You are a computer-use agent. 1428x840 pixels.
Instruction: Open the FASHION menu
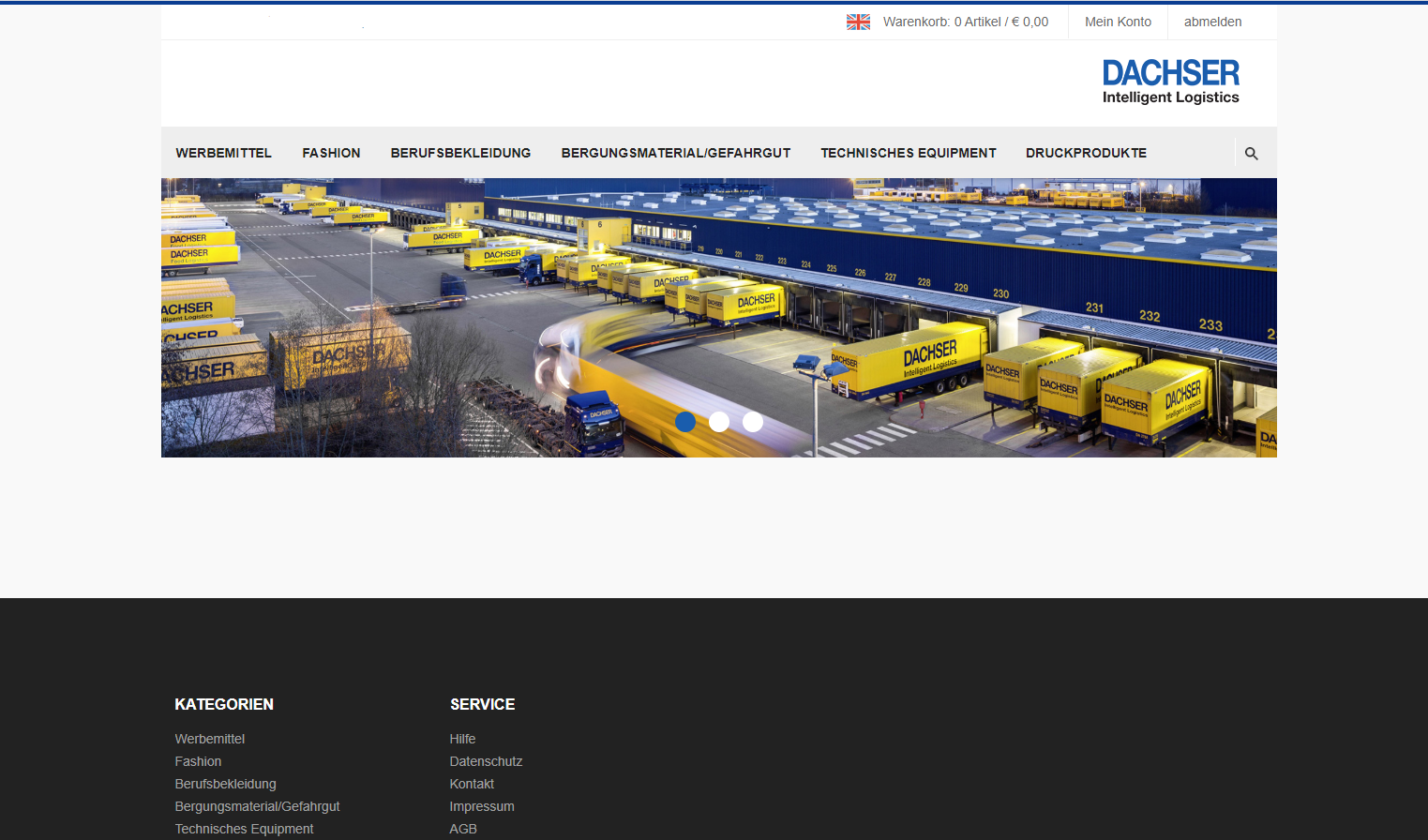(331, 153)
